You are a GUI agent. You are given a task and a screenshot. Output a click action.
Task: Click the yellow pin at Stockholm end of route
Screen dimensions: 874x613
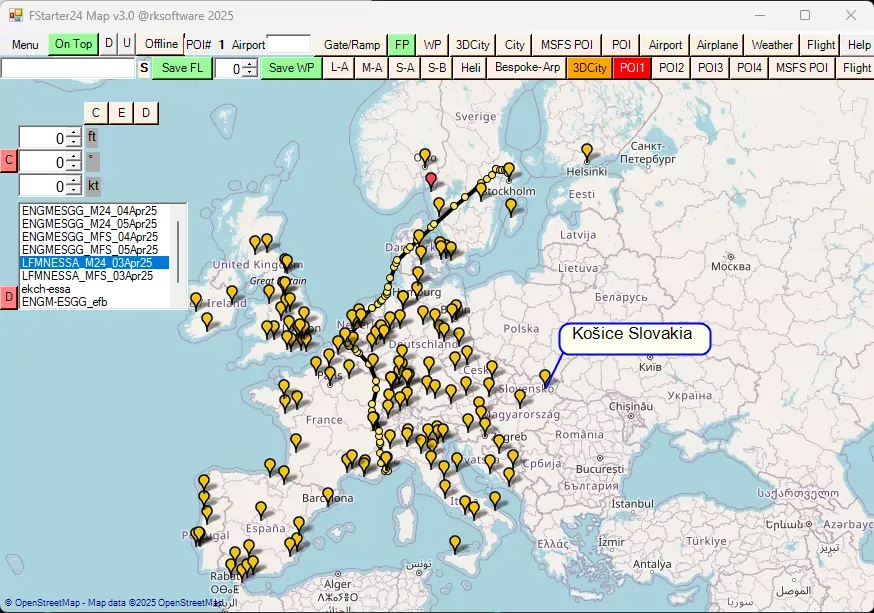509,170
